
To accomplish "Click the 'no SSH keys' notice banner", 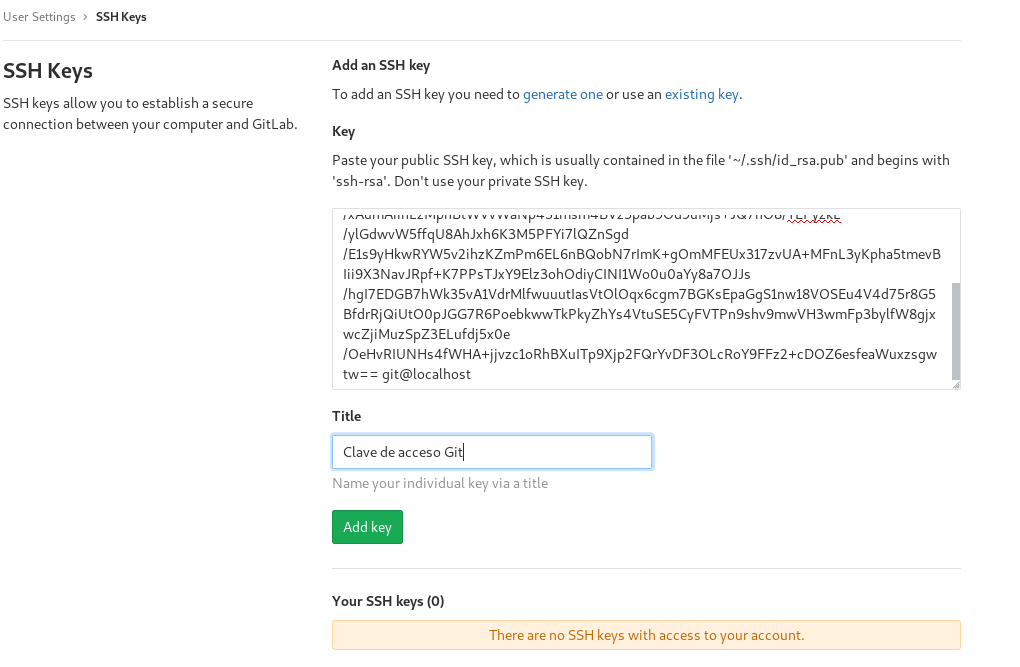I will pos(646,635).
